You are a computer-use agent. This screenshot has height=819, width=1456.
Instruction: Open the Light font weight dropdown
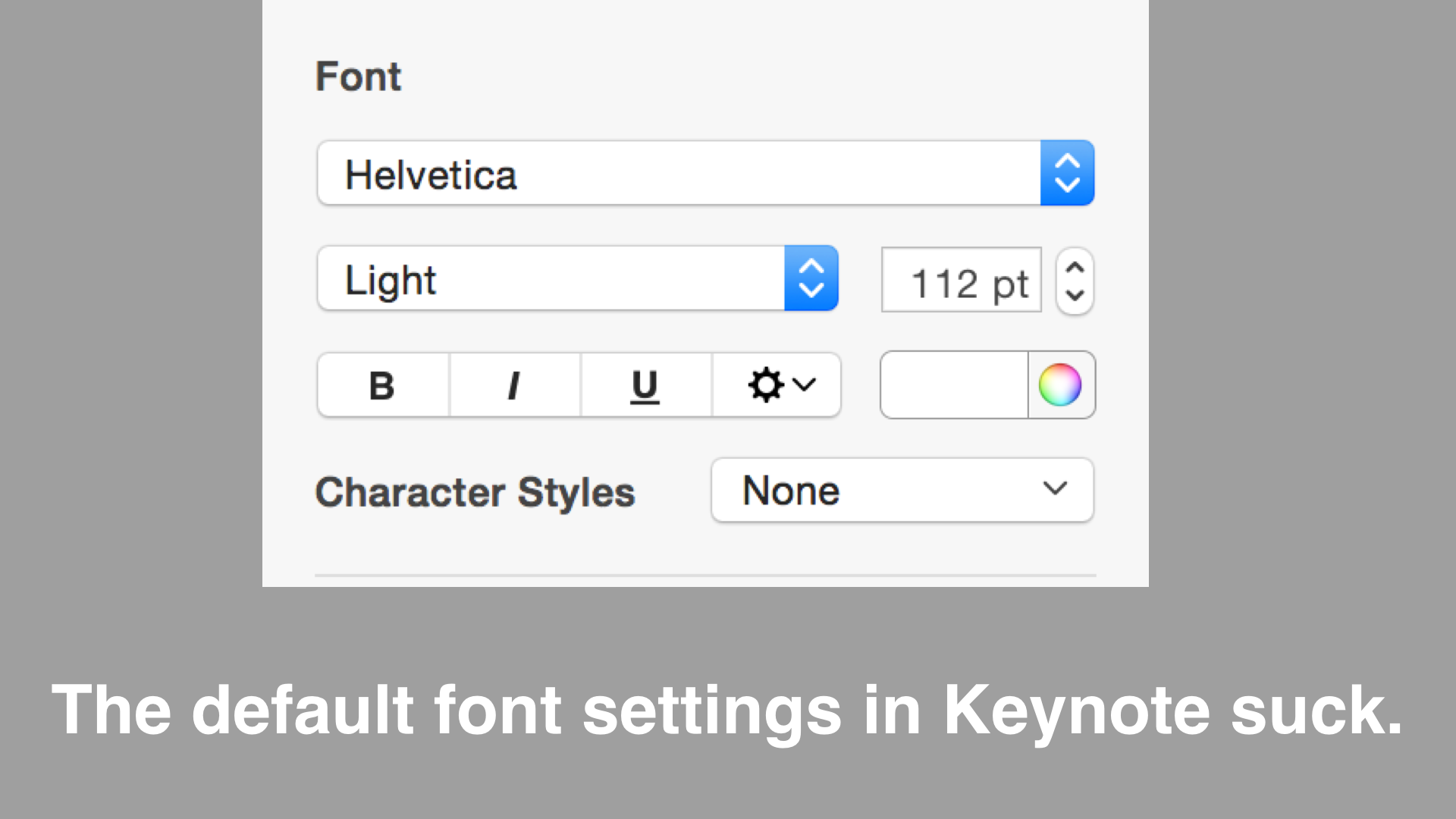tap(577, 278)
